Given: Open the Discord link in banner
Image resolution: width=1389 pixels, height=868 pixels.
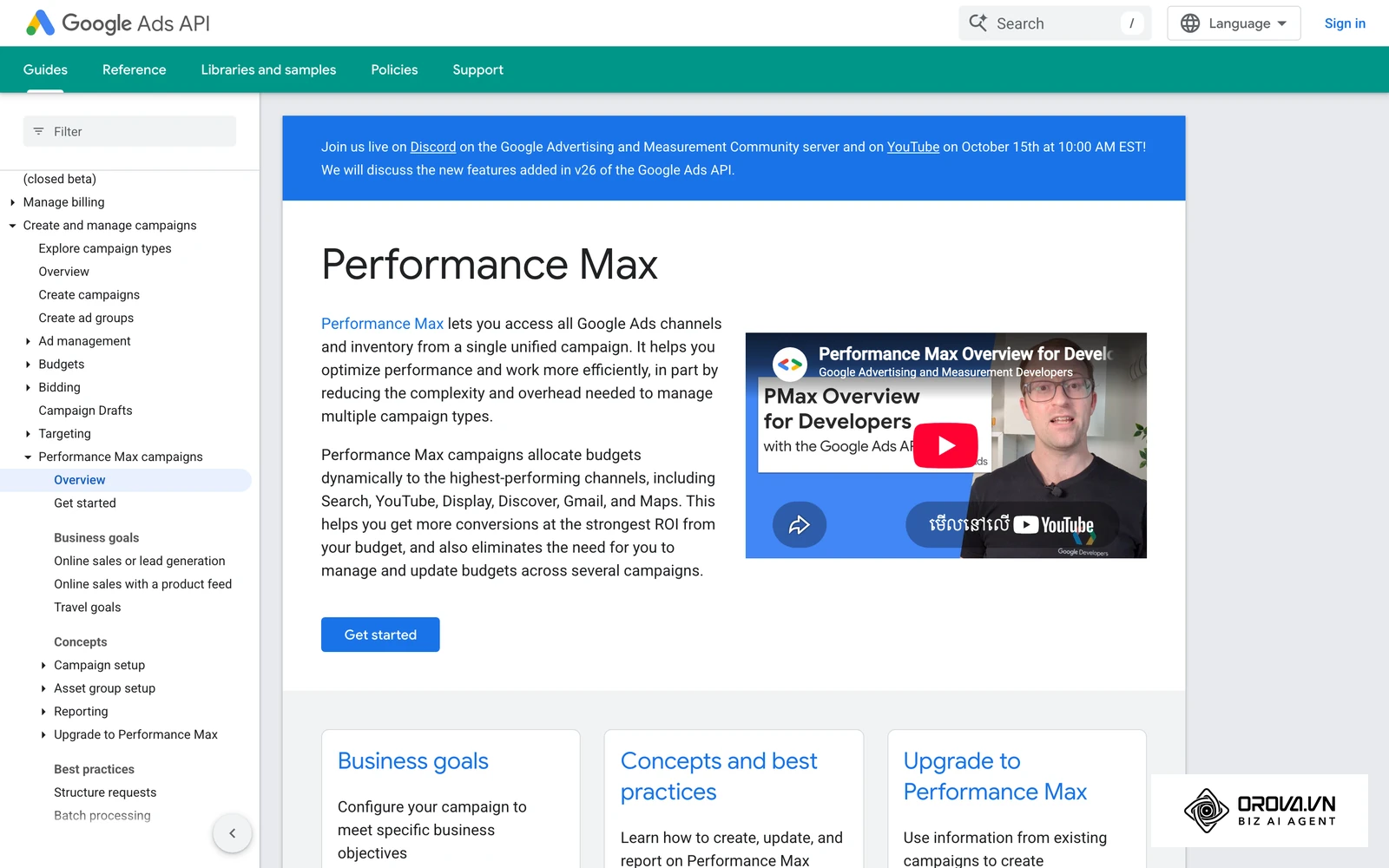Looking at the screenshot, I should (433, 147).
